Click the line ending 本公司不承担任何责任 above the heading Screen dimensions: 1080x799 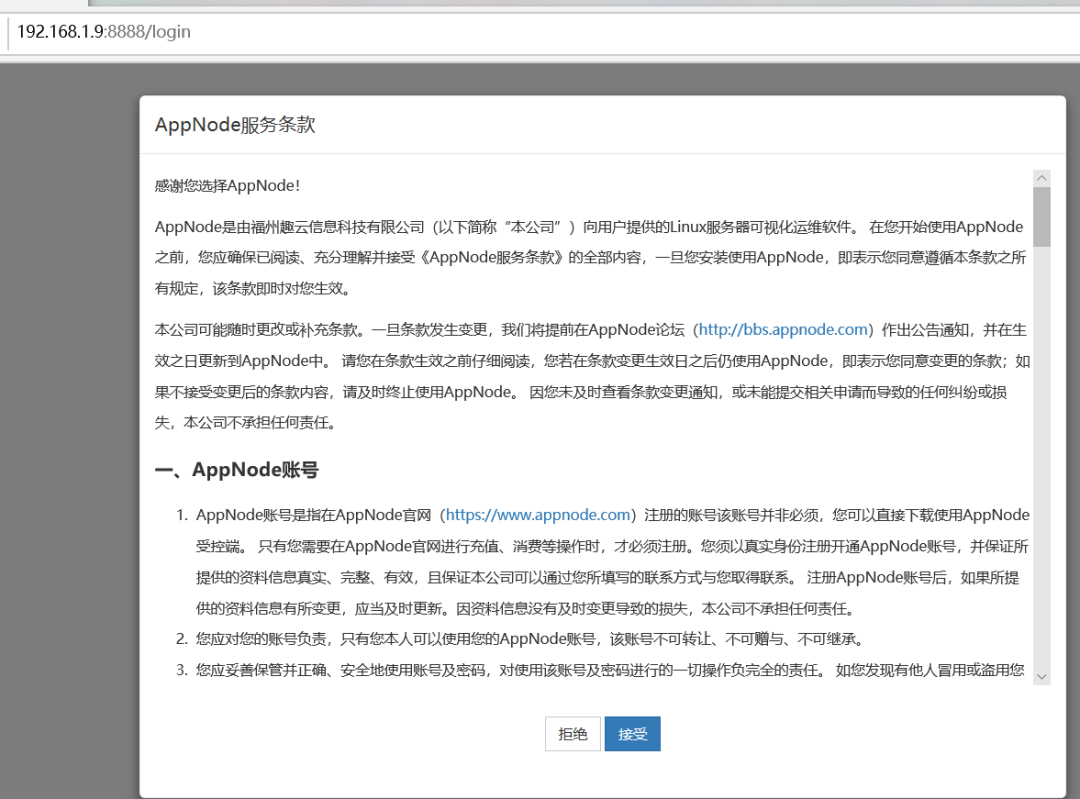click(x=245, y=422)
